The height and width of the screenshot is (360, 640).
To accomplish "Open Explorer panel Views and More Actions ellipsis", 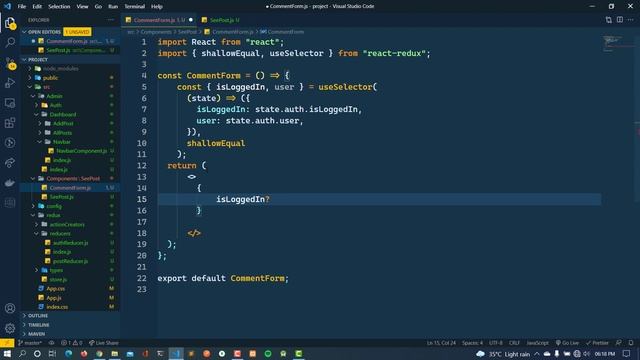I will tap(111, 20).
